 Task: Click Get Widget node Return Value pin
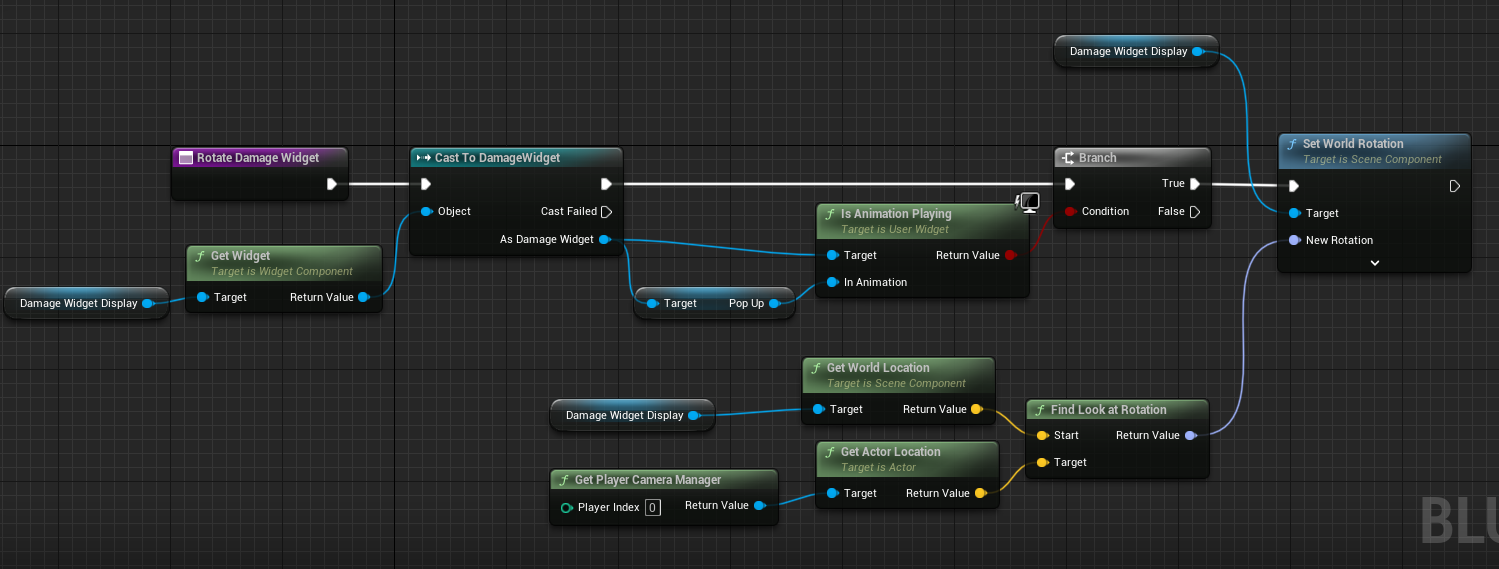click(x=363, y=297)
